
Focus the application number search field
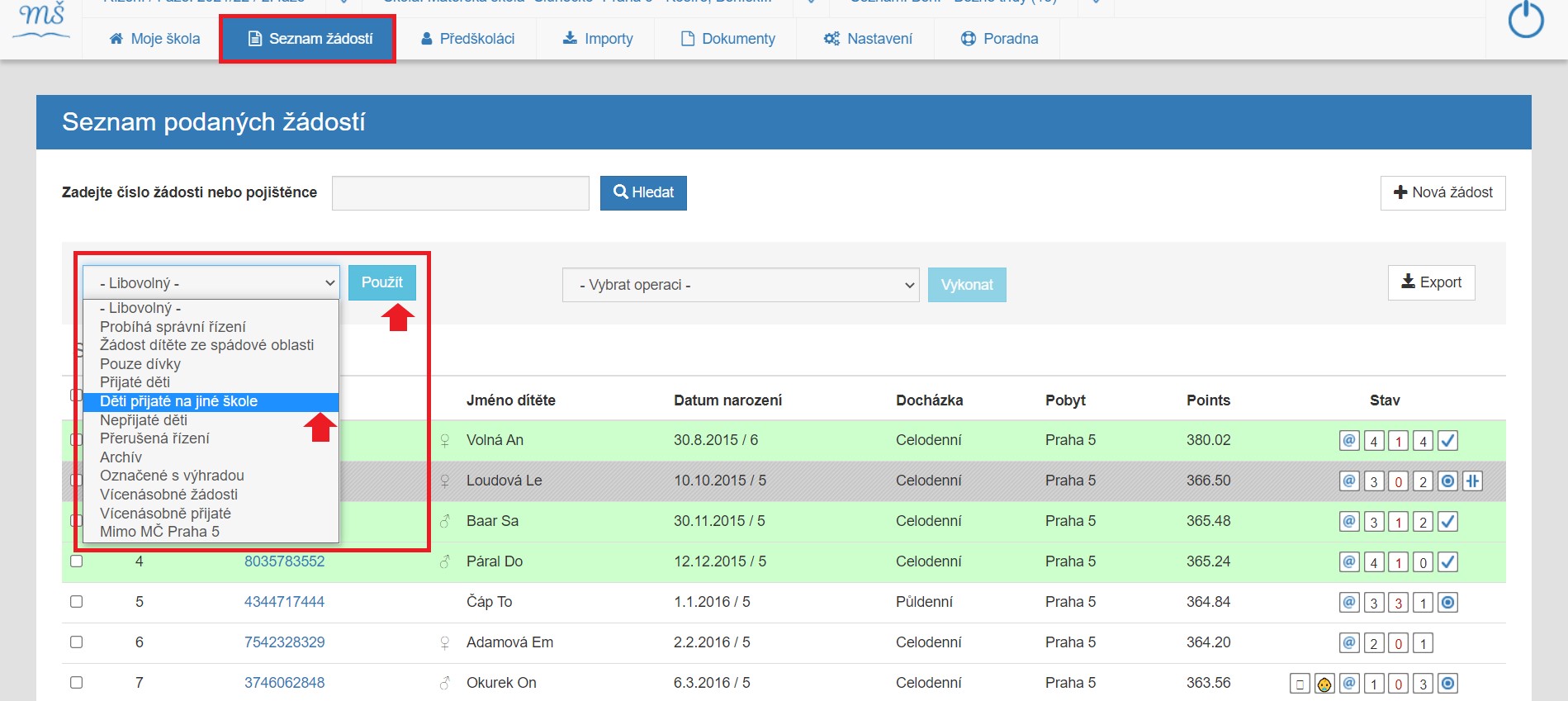[x=461, y=192]
